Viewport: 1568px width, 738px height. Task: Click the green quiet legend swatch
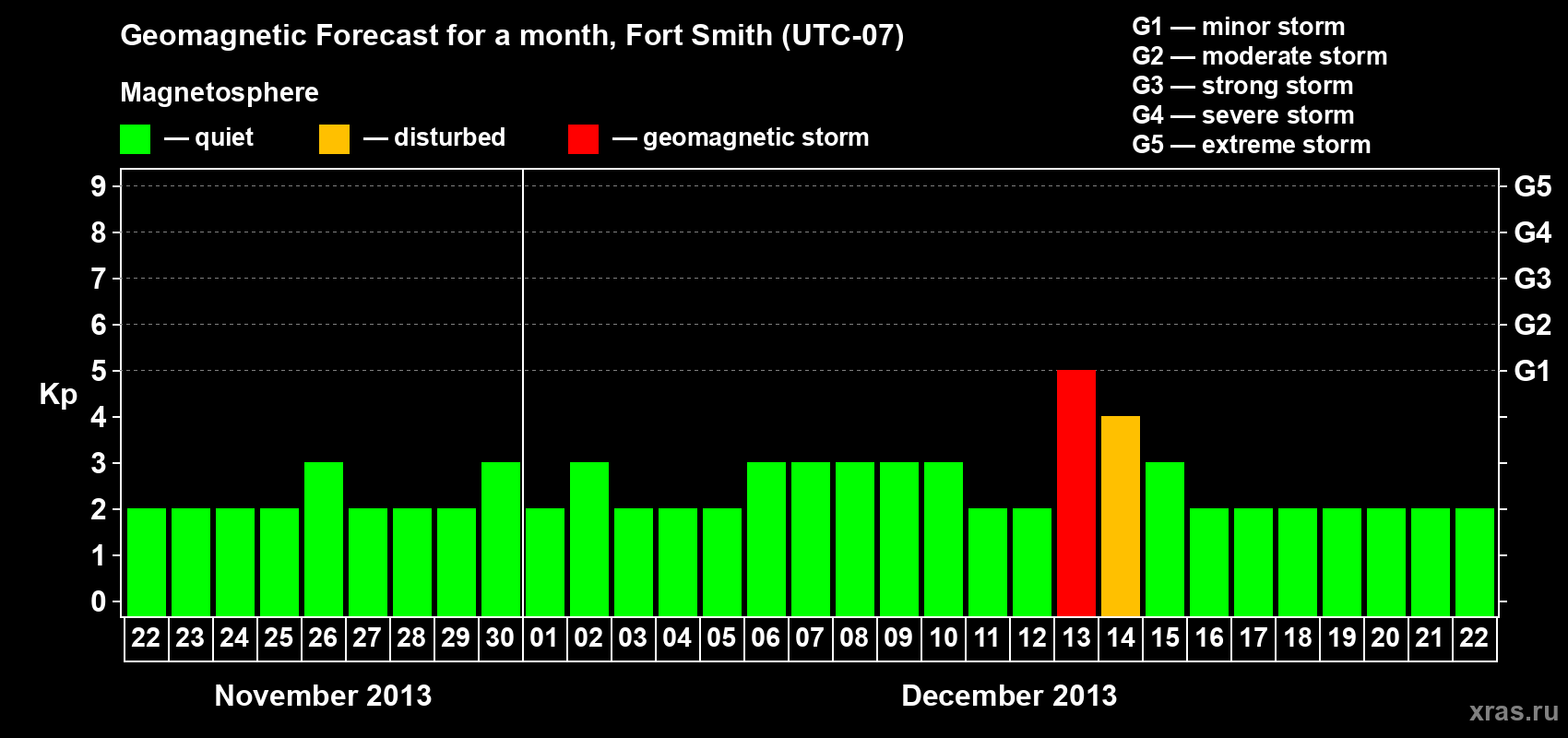[135, 139]
